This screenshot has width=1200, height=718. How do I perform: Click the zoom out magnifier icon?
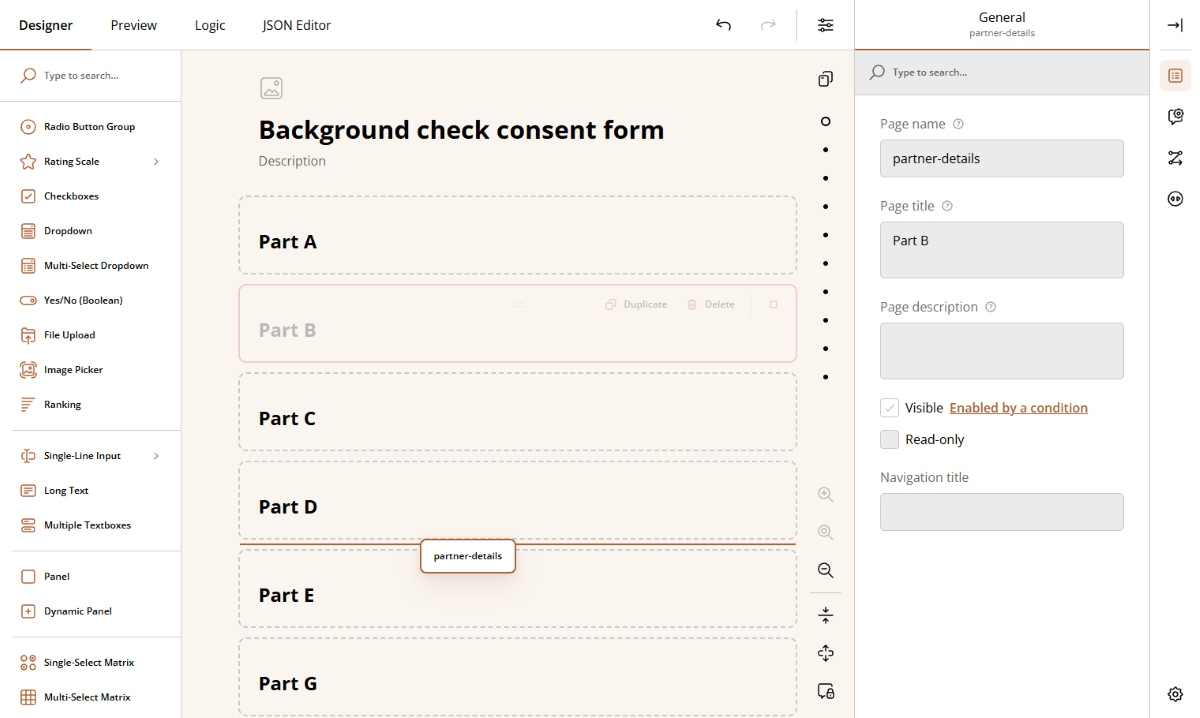(x=825, y=570)
